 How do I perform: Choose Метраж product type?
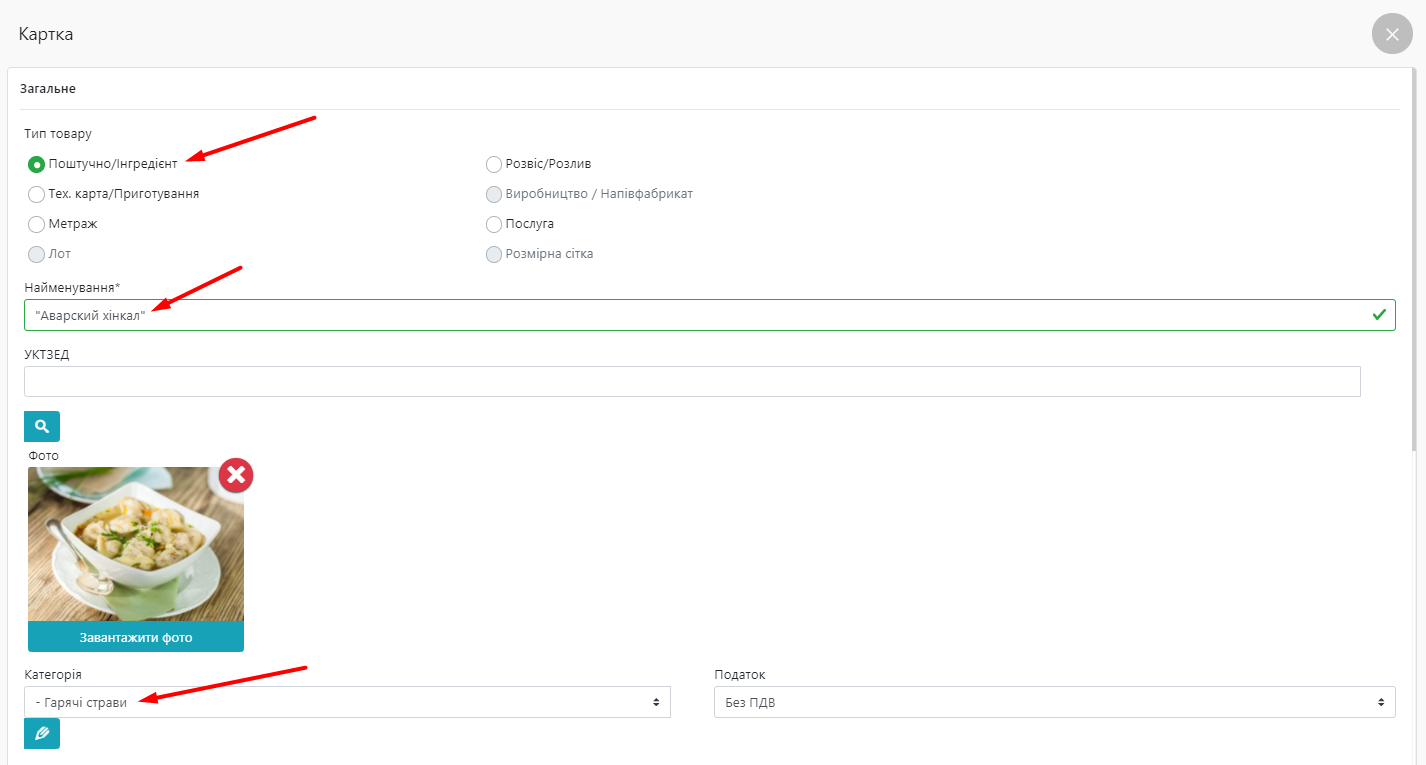point(37,224)
